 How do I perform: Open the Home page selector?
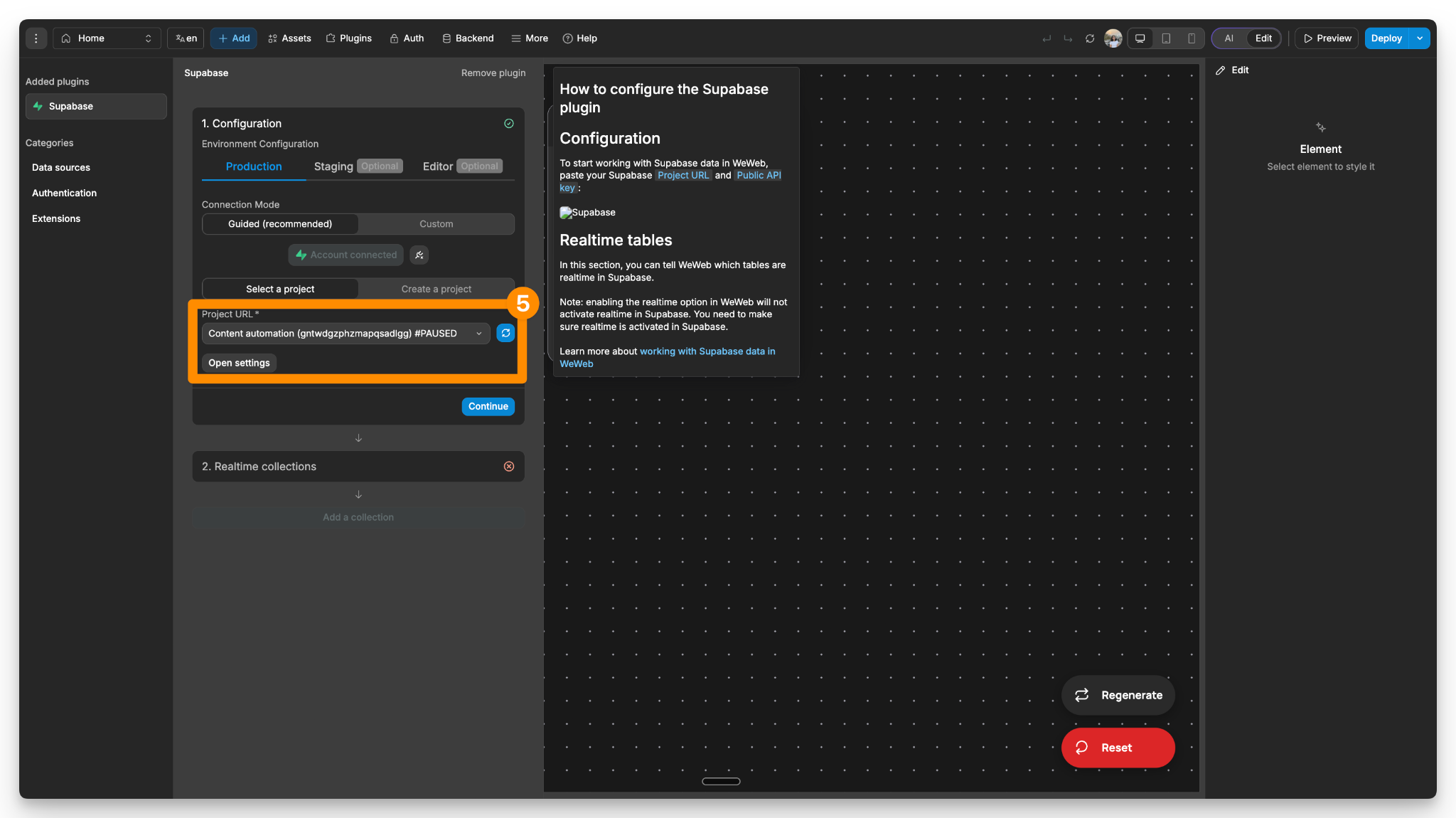pos(106,38)
